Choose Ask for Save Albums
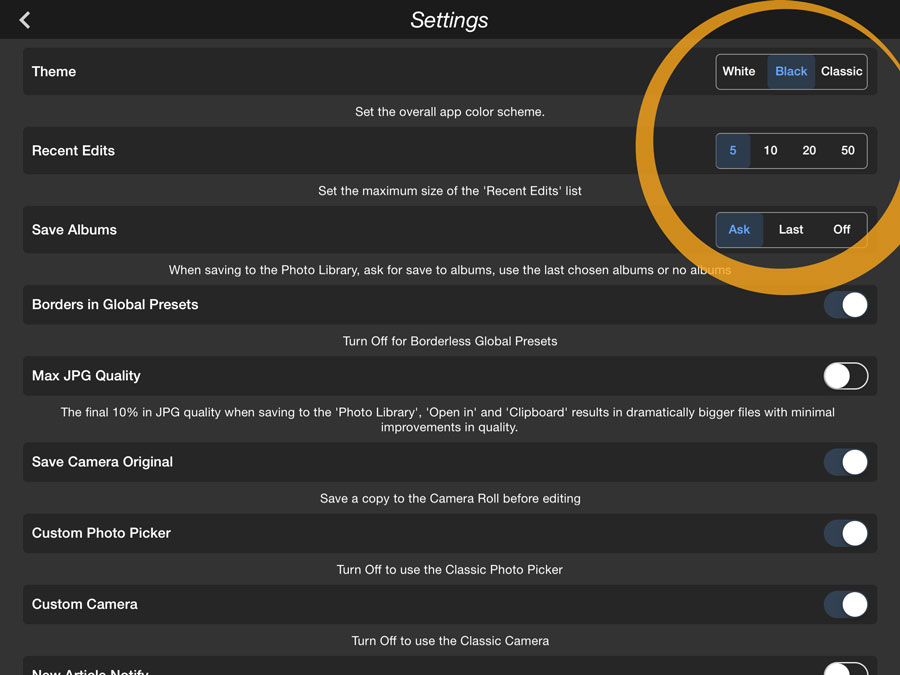Screen dimensions: 900x675 tap(739, 230)
